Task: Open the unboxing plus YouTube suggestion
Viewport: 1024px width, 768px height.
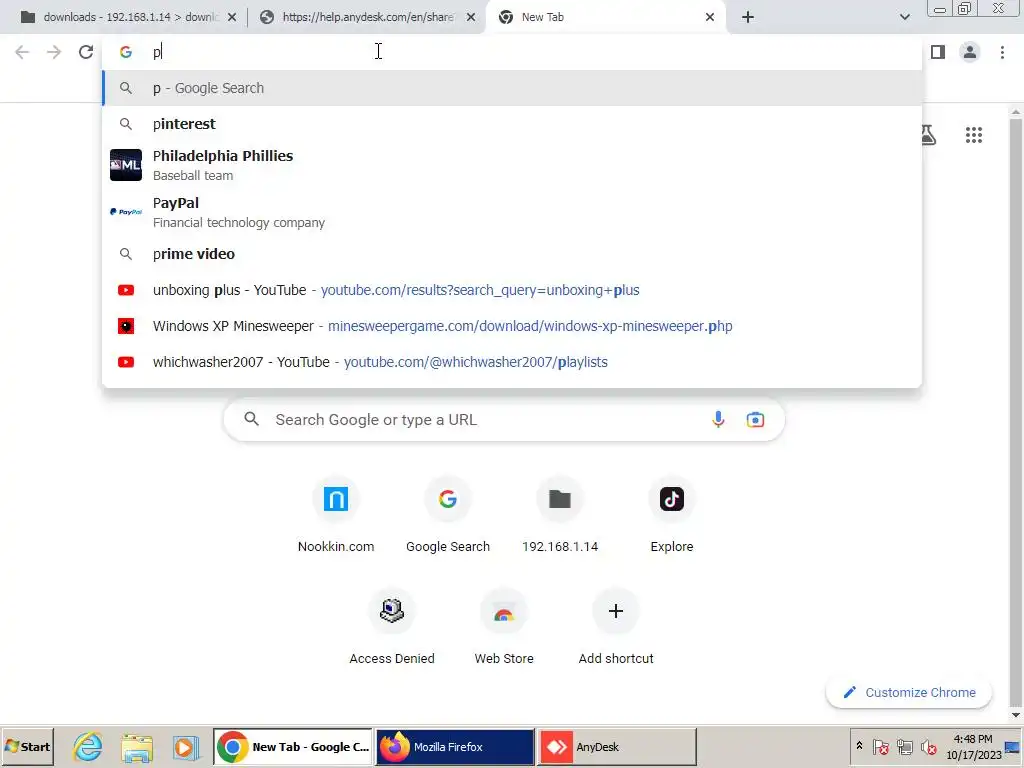Action: 512,290
